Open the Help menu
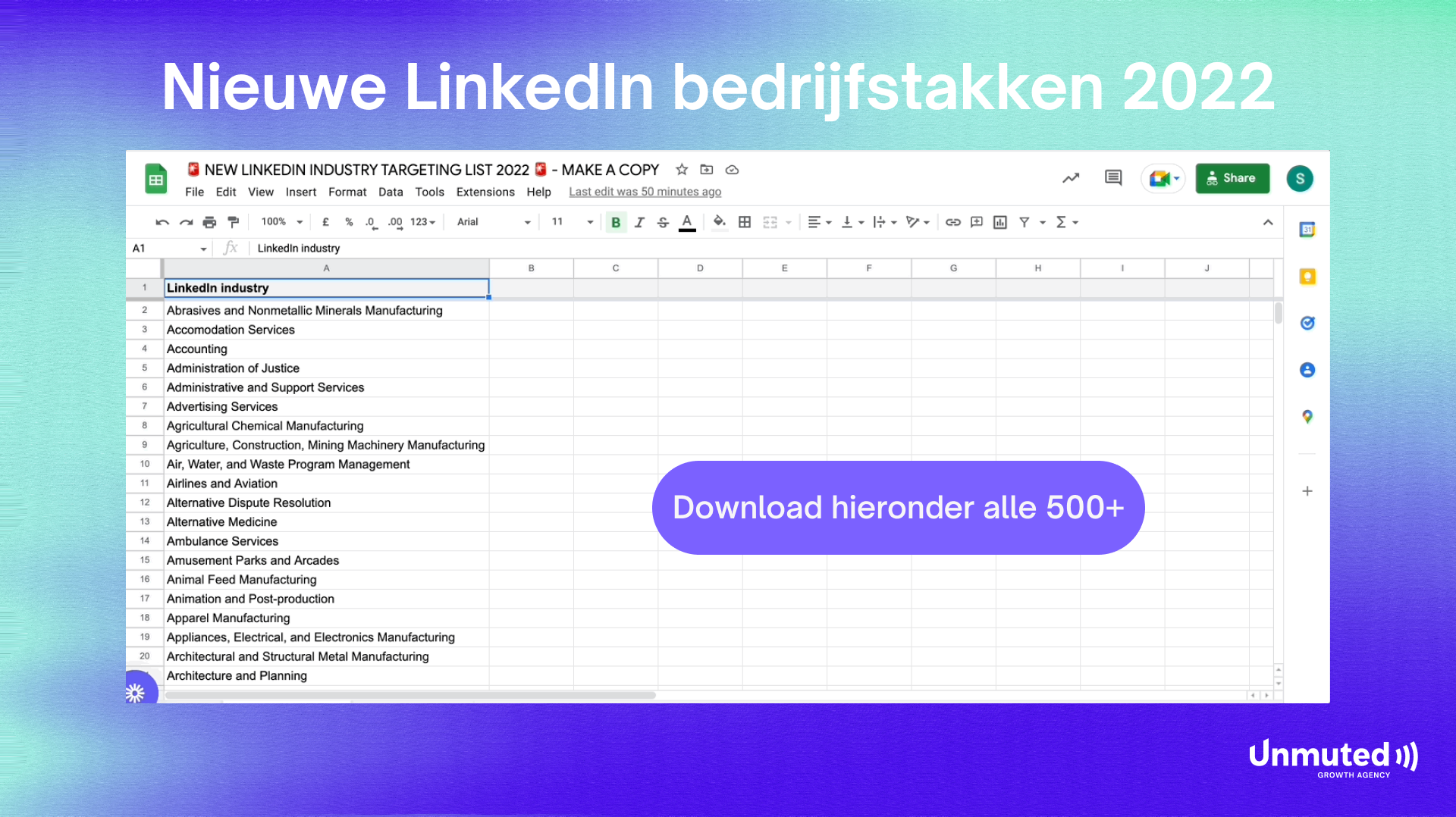Image resolution: width=1456 pixels, height=817 pixels. click(x=538, y=192)
